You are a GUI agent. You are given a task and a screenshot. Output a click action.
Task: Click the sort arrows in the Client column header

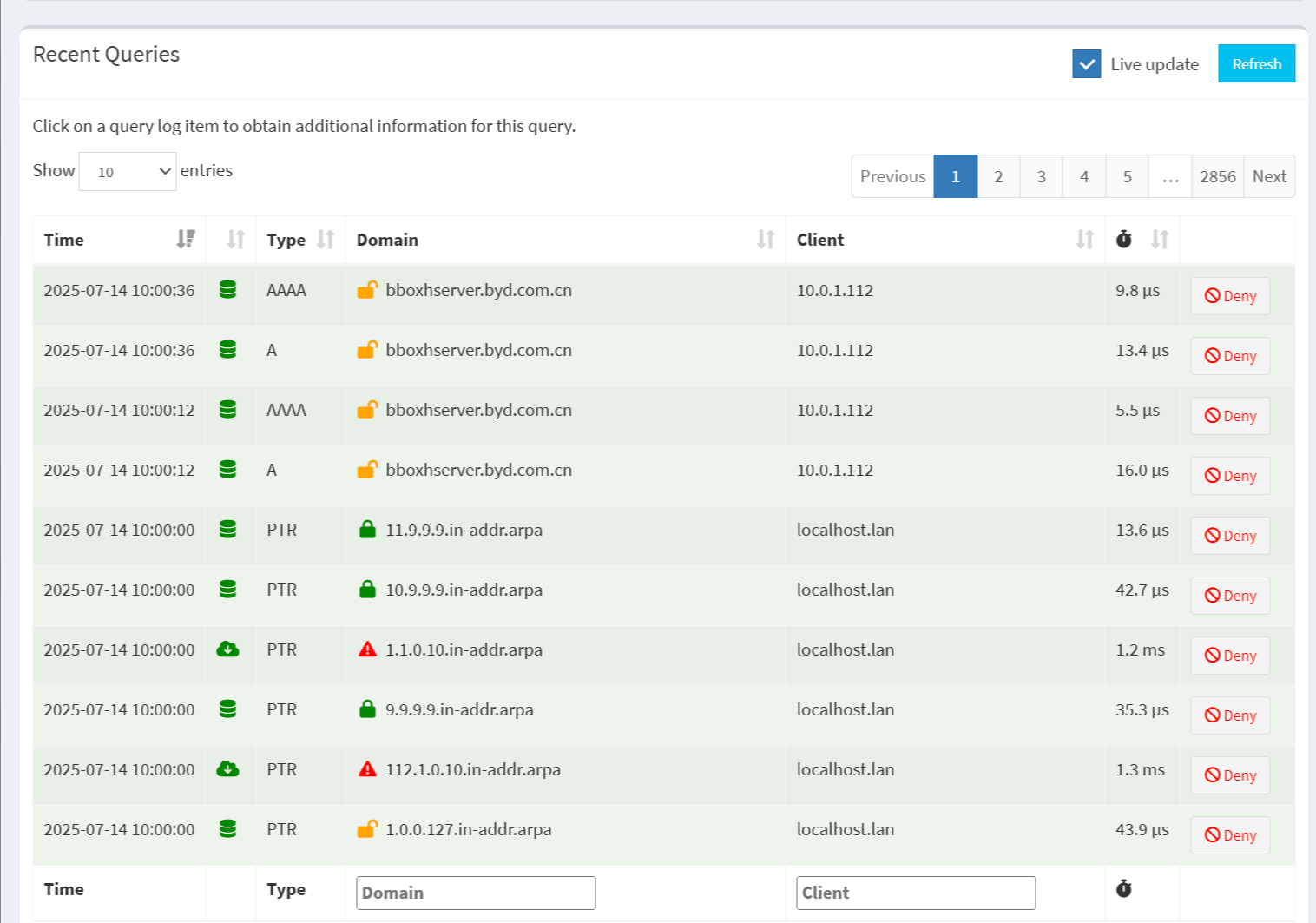[x=1085, y=240]
